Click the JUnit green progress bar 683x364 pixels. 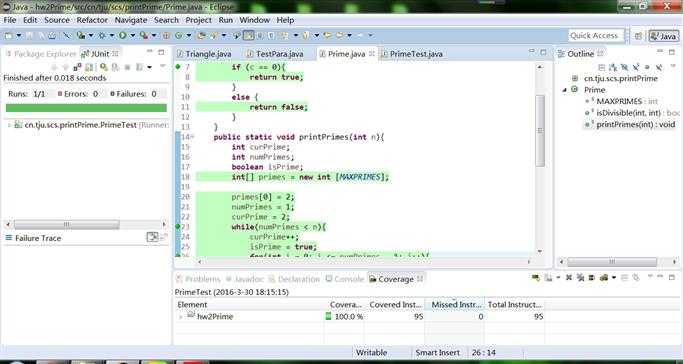pos(86,108)
